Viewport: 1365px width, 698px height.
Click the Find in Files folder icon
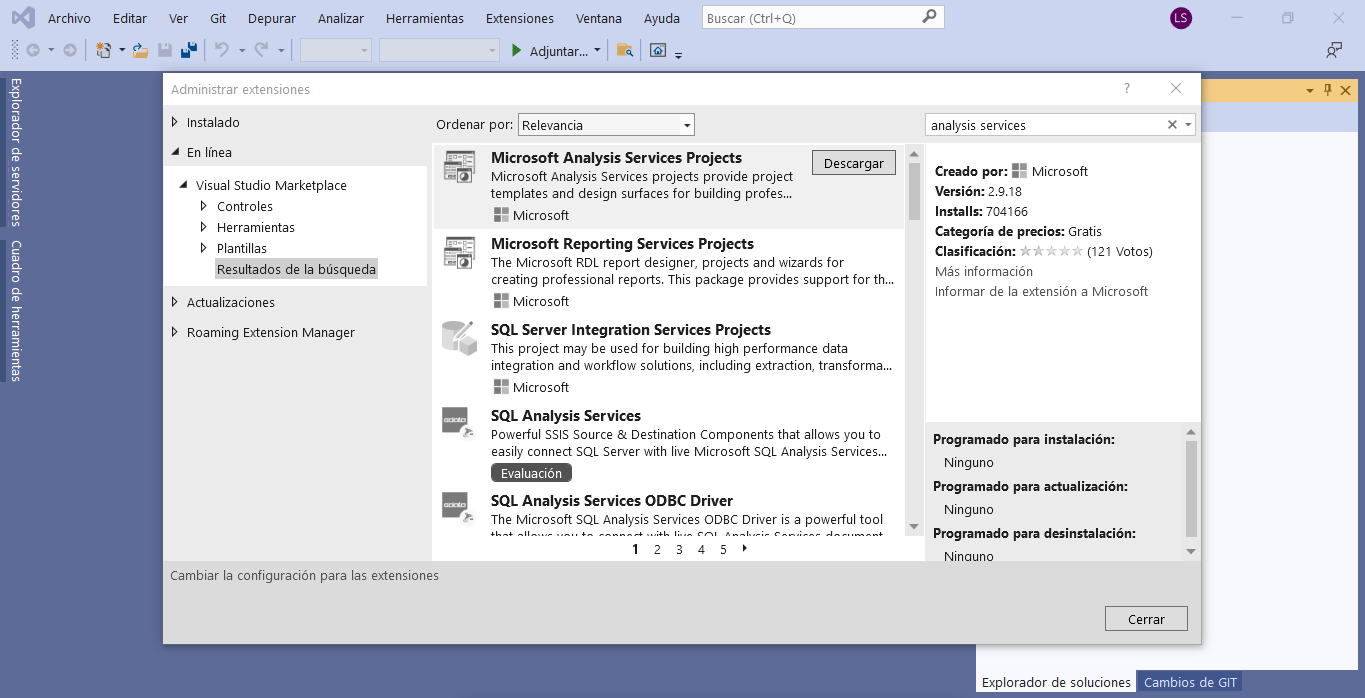click(625, 50)
